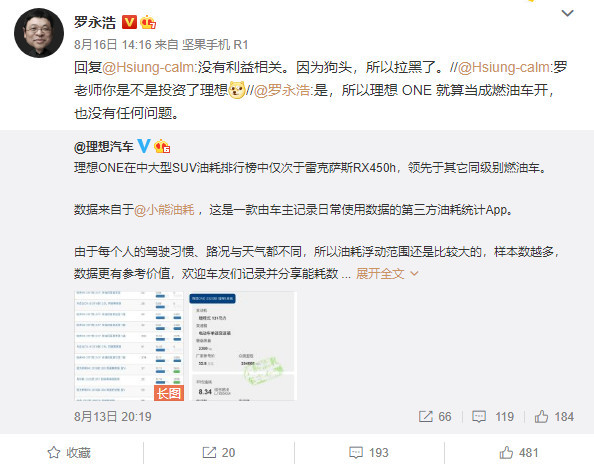Viewport: 594px width, 470px height.
Task: Open first @Hsiung-calm mention link
Action: 150,67
